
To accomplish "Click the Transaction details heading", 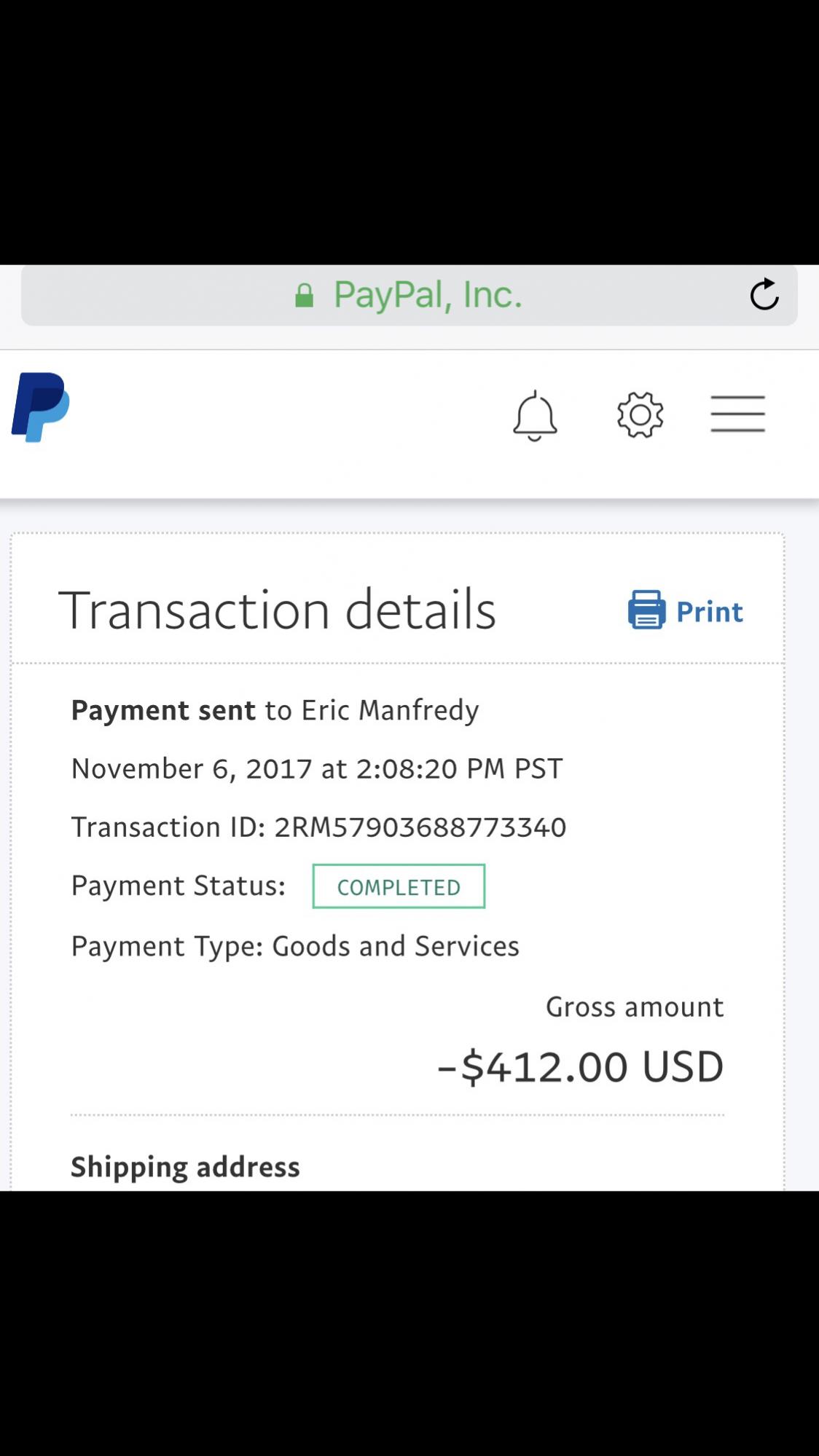I will tap(277, 610).
